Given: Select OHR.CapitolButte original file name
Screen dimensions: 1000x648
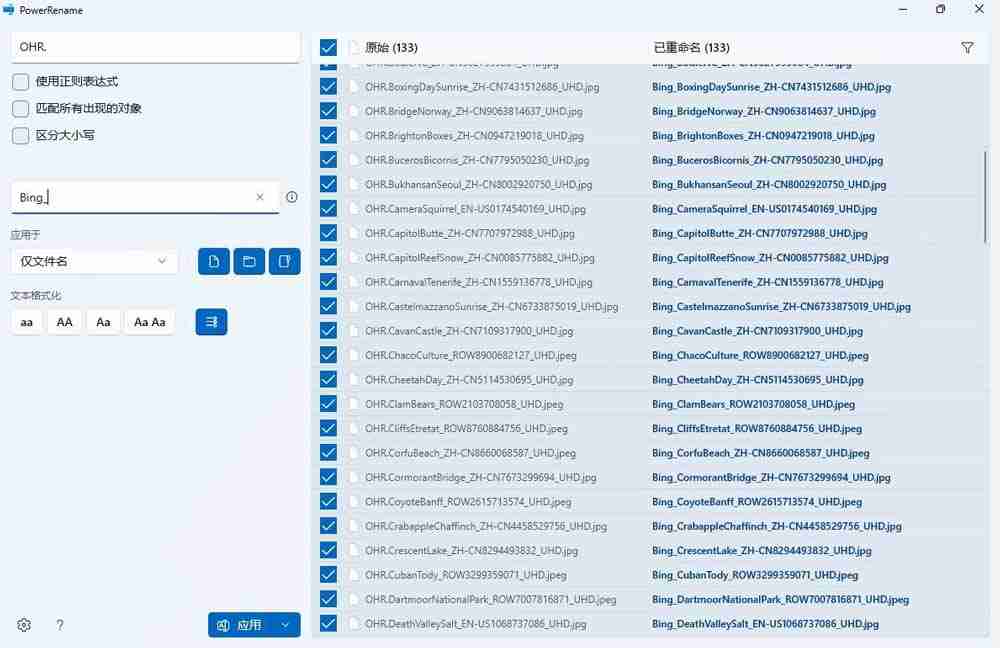Looking at the screenshot, I should (470, 233).
